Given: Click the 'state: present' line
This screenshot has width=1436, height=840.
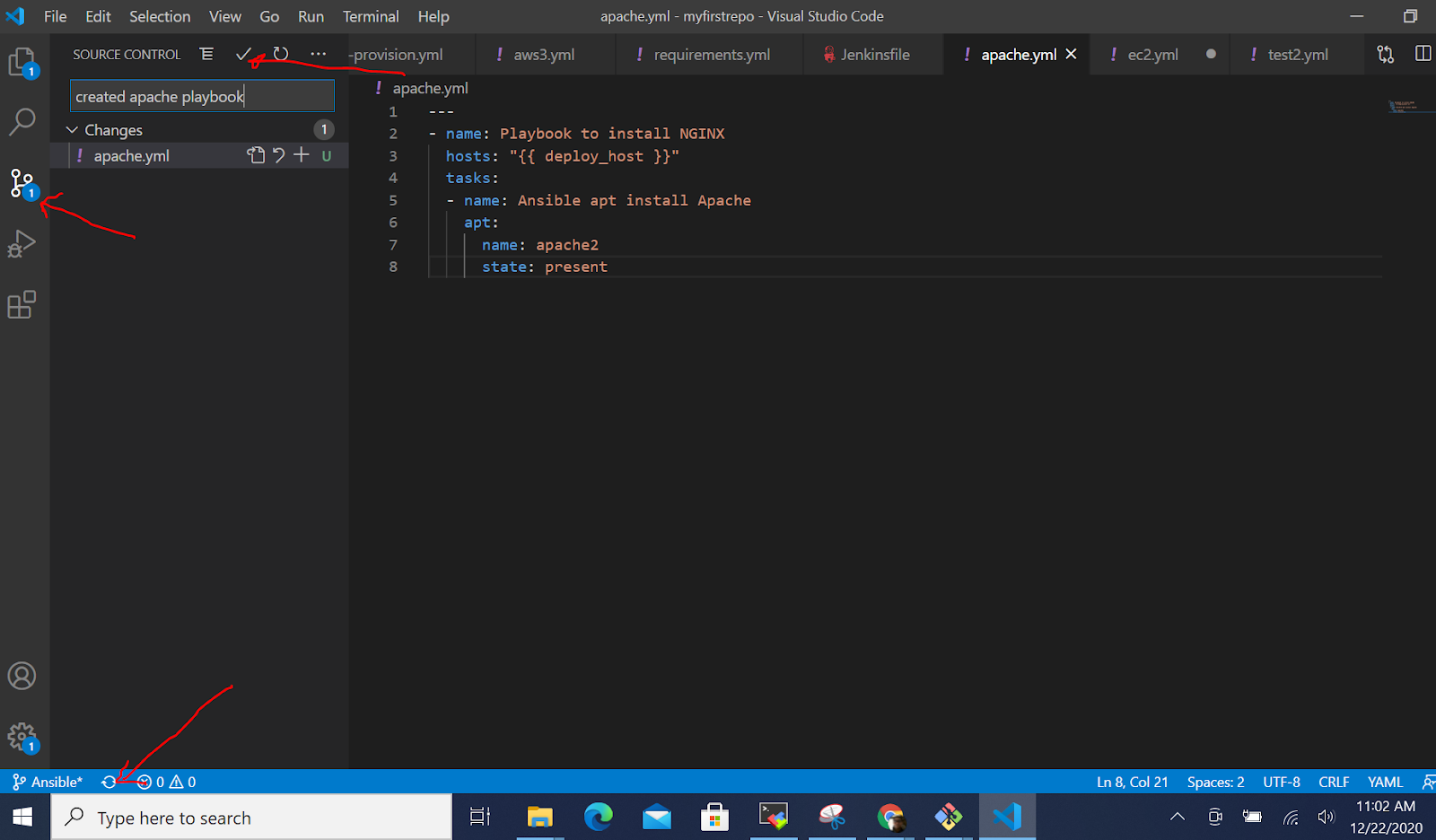Looking at the screenshot, I should point(545,267).
